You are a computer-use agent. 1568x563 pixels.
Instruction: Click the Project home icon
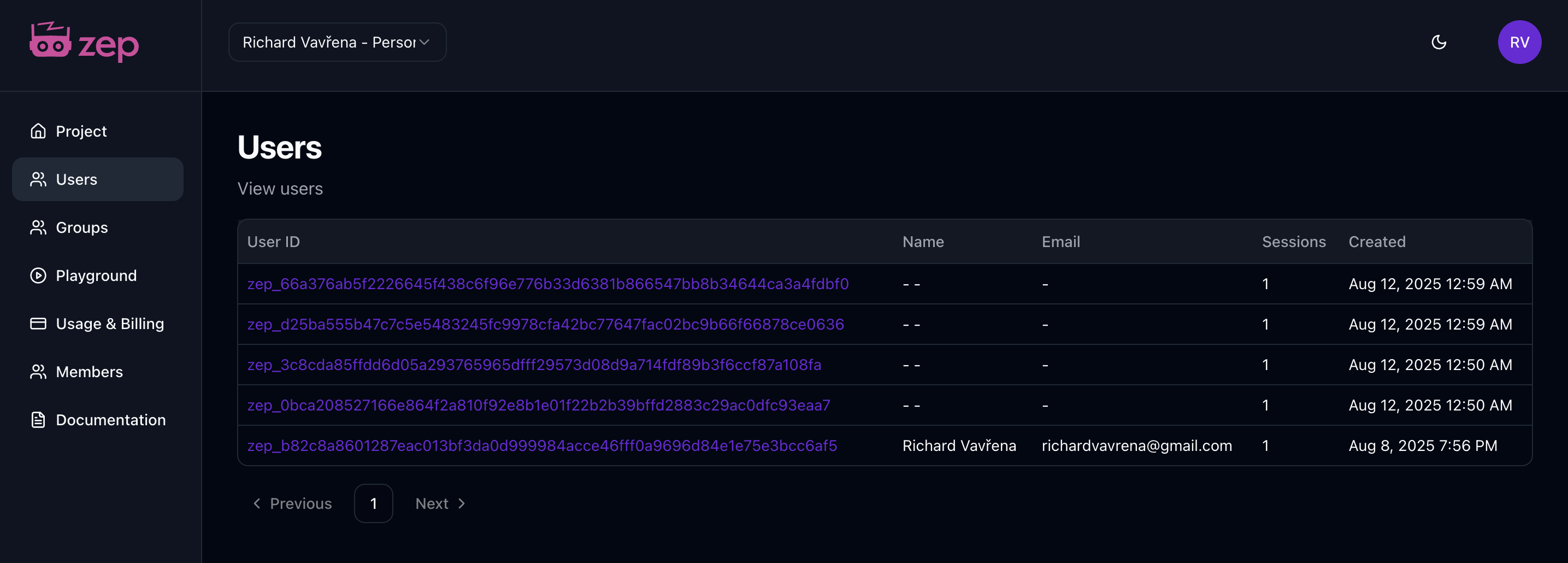pyautogui.click(x=38, y=131)
